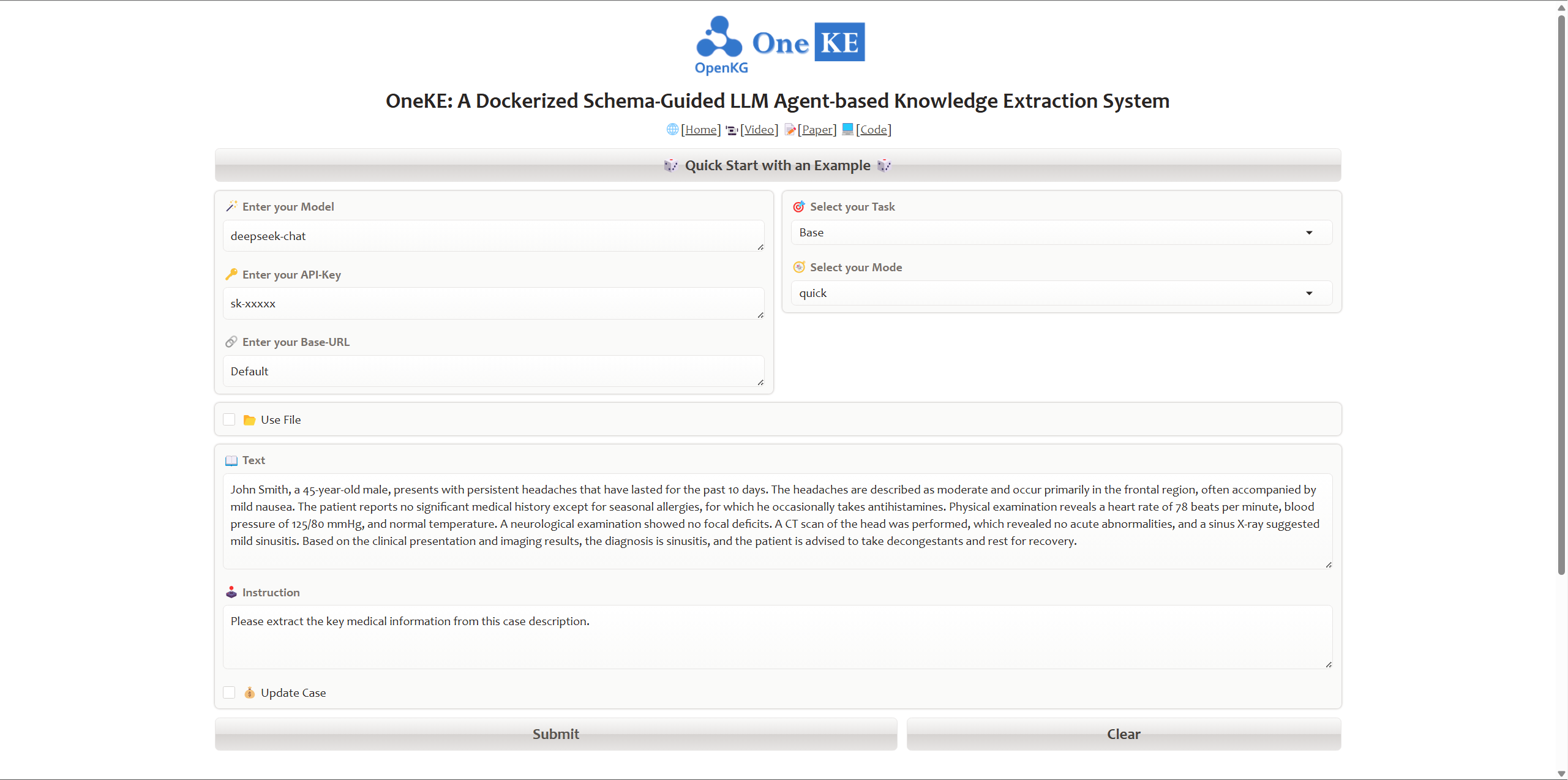
Task: Click into the Instruction text area
Action: click(x=778, y=637)
